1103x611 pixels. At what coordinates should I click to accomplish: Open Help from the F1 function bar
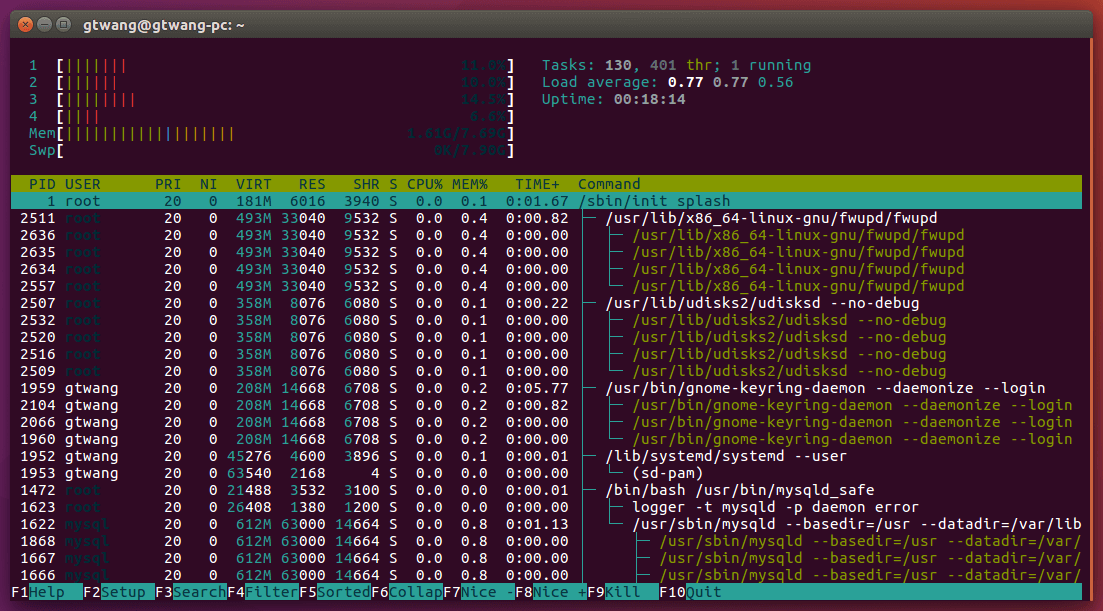click(x=46, y=592)
